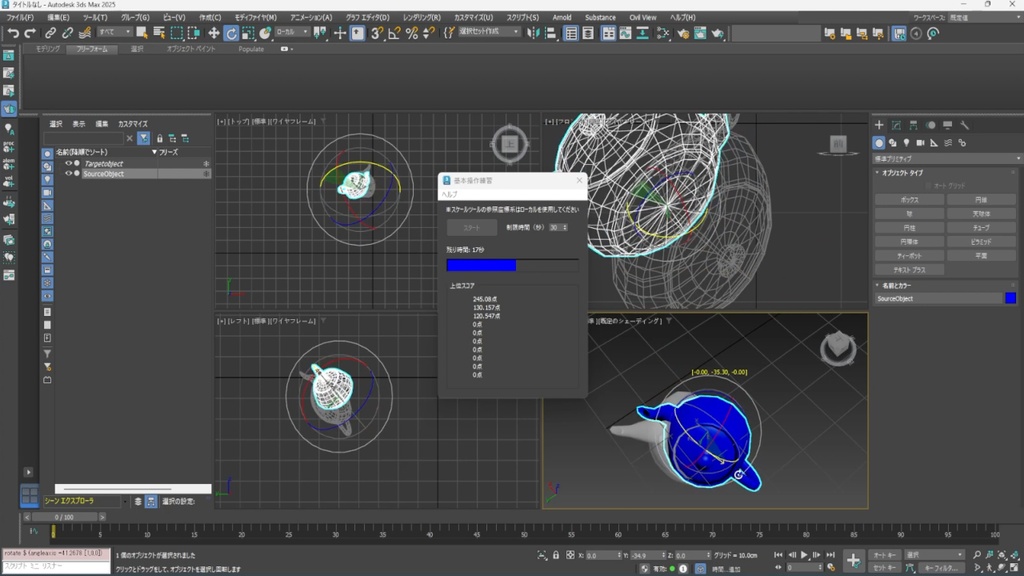Click the SourceObject object color swatch
Screen dimensions: 1024x576
pos(1010,296)
